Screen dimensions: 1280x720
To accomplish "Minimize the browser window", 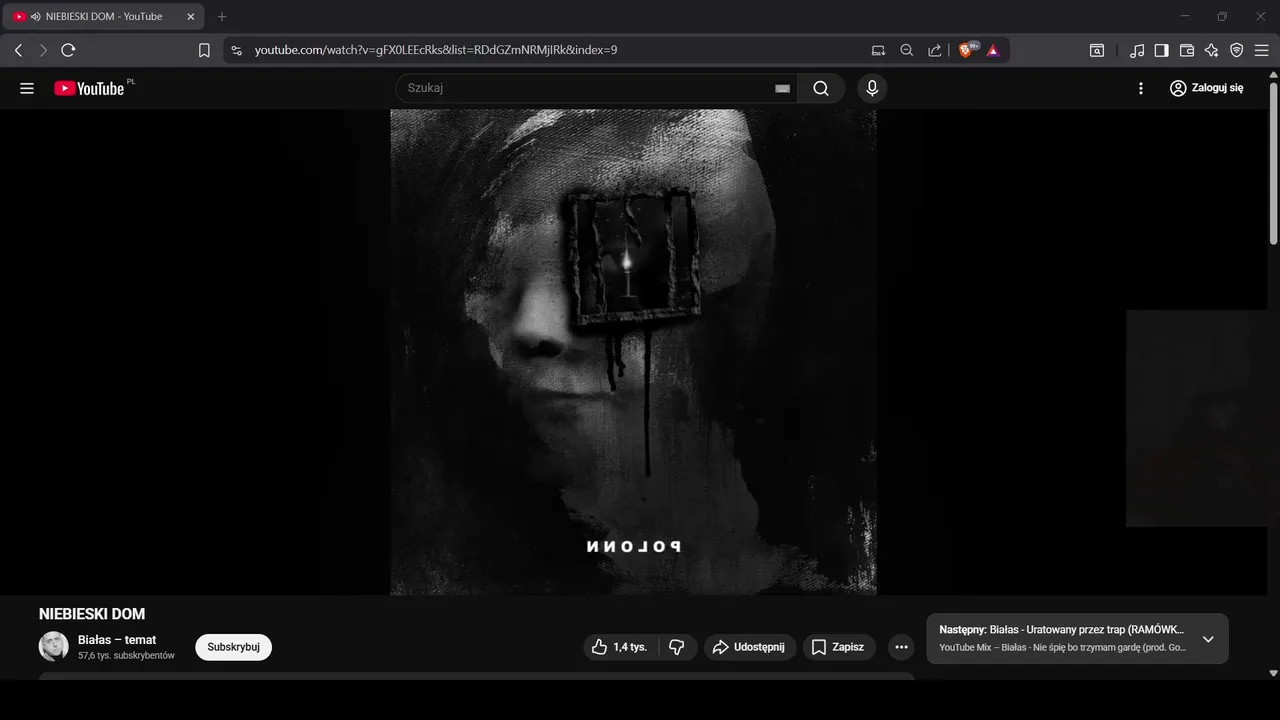I will [1185, 17].
